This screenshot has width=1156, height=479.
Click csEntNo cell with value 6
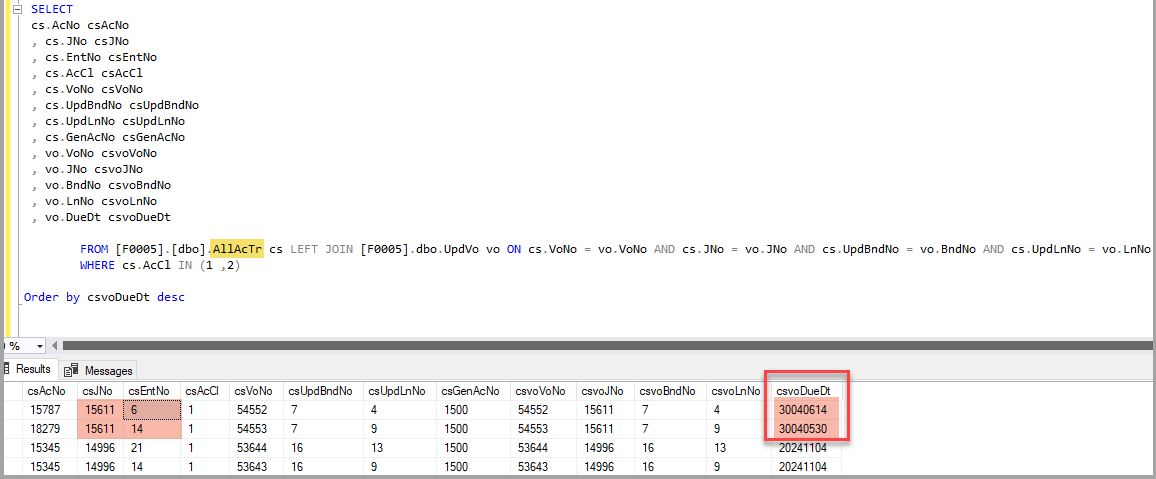(x=150, y=410)
